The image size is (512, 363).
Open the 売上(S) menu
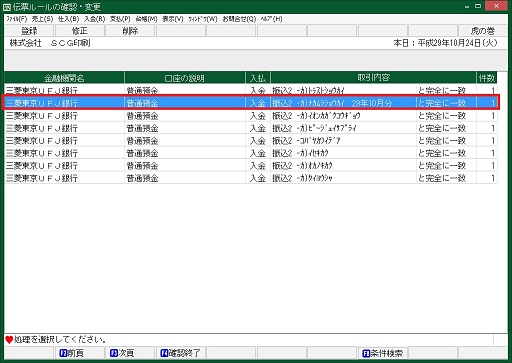pyautogui.click(x=42, y=19)
